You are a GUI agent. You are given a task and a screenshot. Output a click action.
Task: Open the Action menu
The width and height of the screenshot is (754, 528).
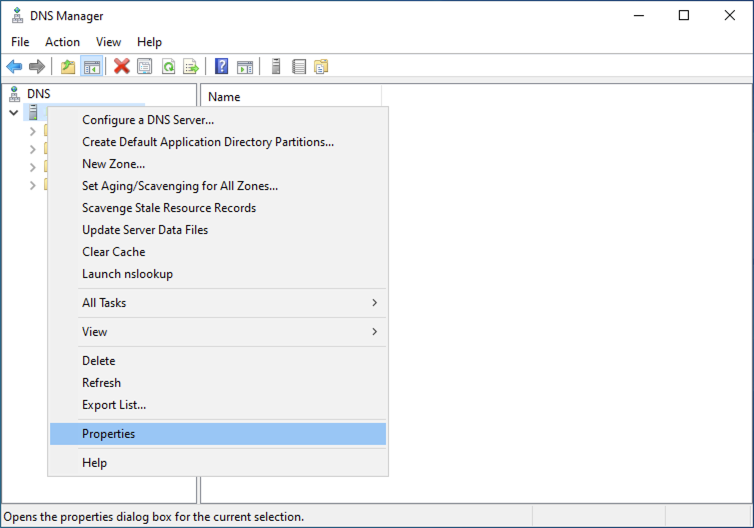[x=63, y=42]
